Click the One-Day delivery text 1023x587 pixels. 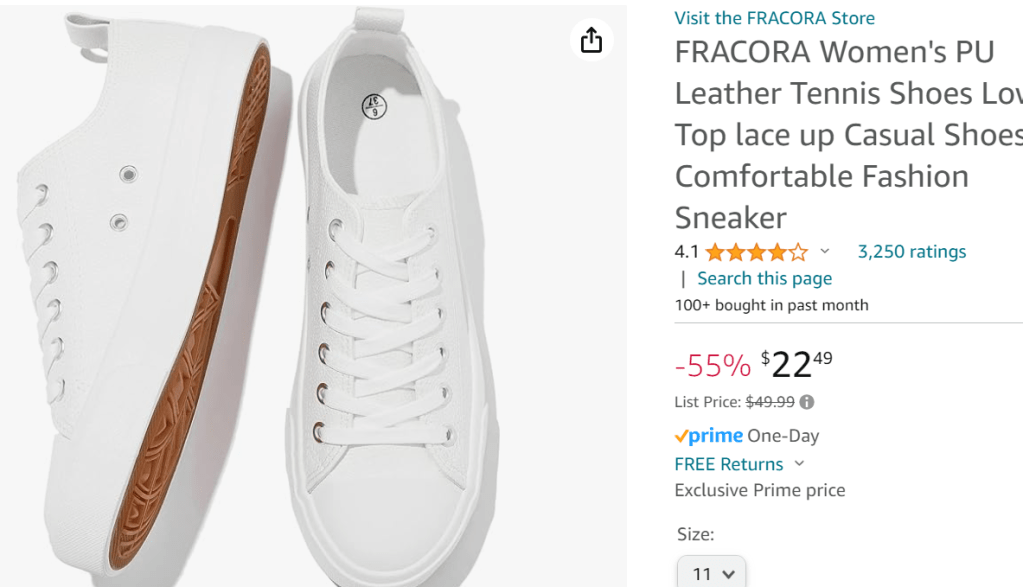(x=783, y=436)
